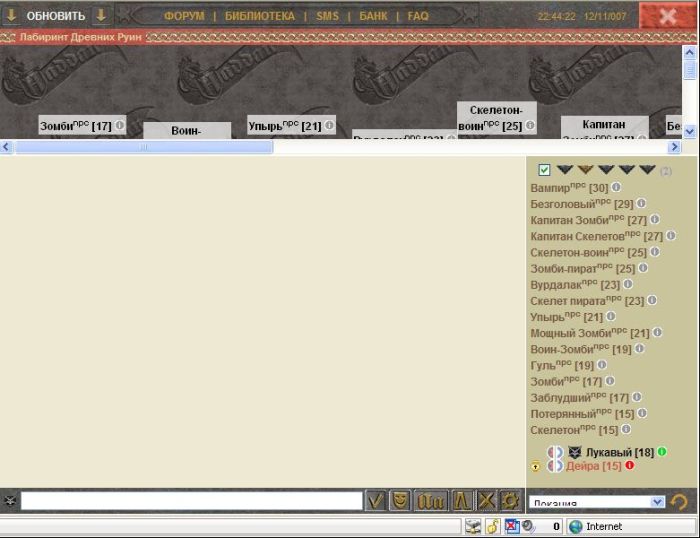Click the lock icon in browser status bar
Screen dimensions: 700x538
point(492,526)
